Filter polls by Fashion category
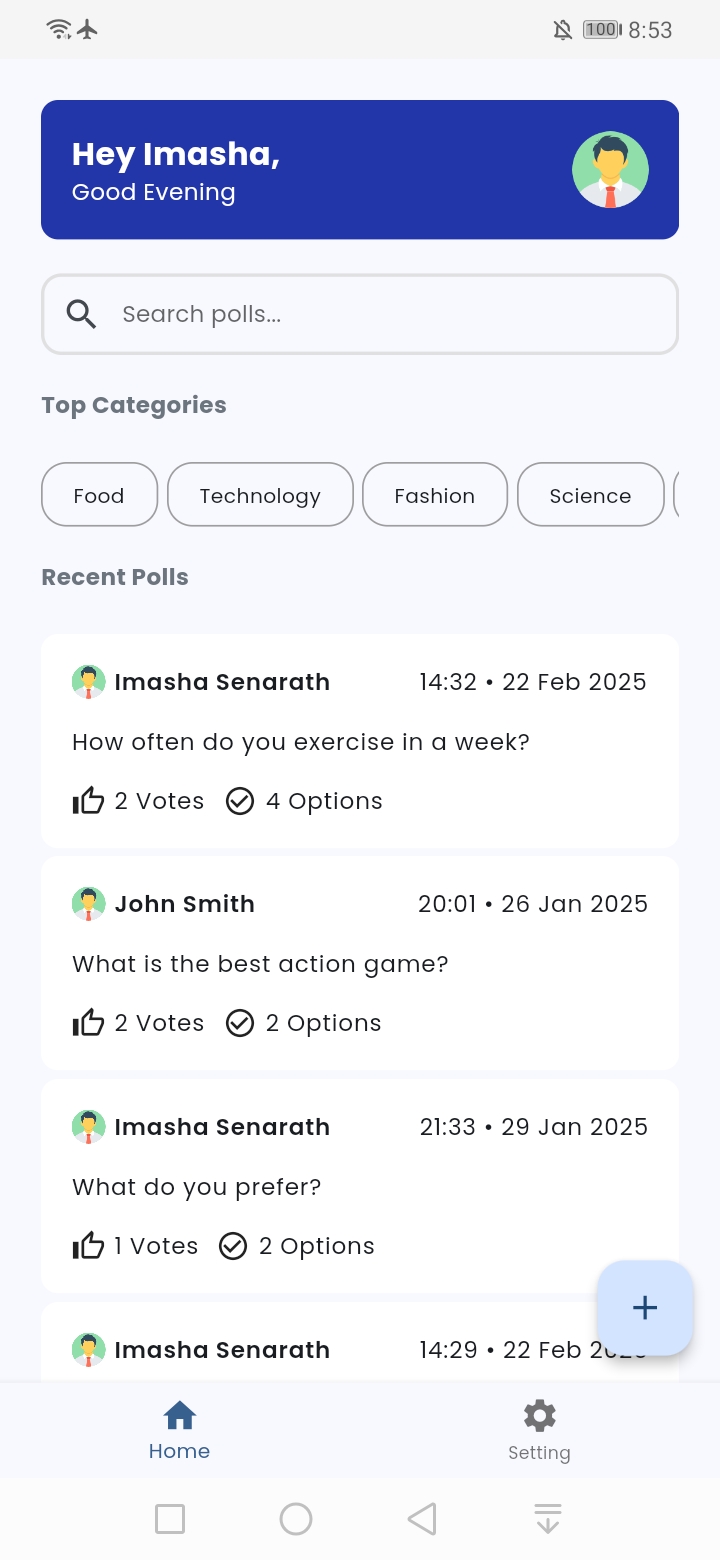The image size is (720, 1560). pyautogui.click(x=434, y=495)
